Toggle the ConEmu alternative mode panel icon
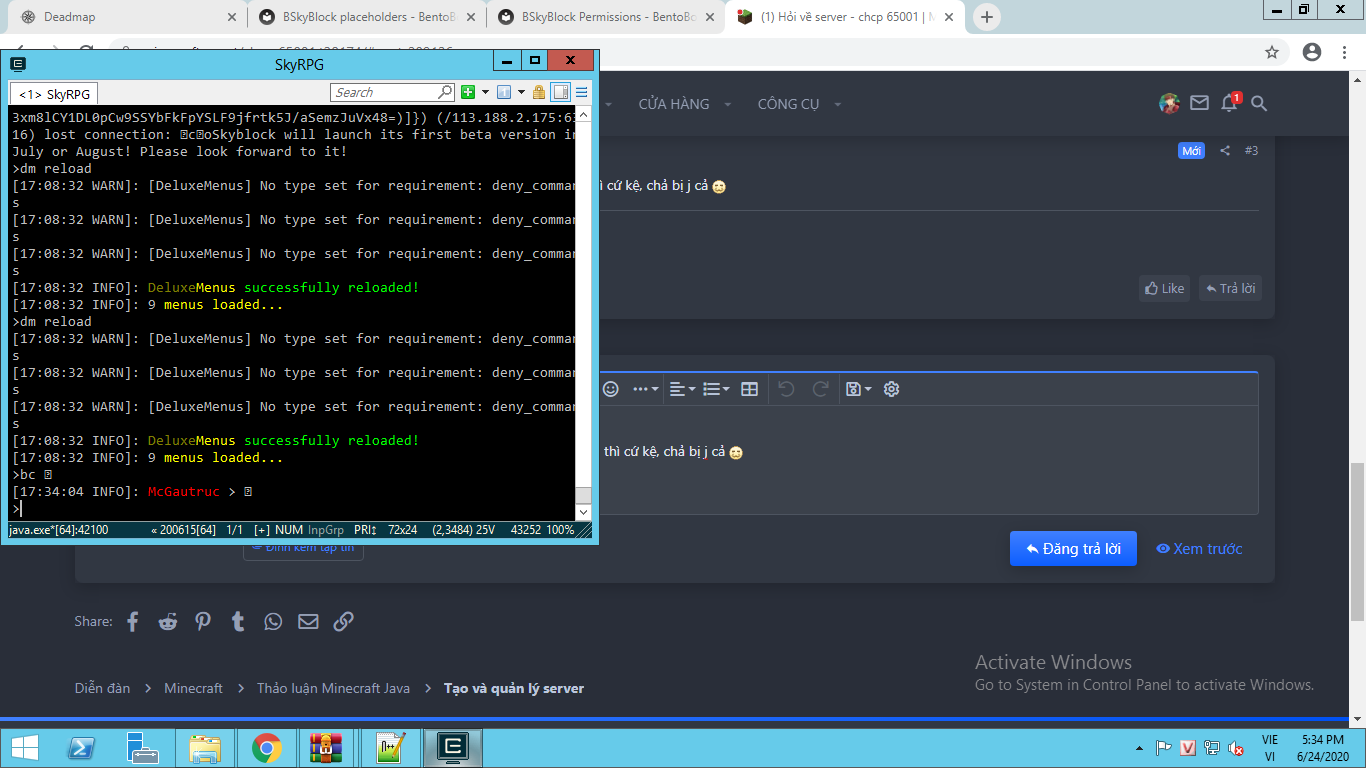 click(560, 92)
